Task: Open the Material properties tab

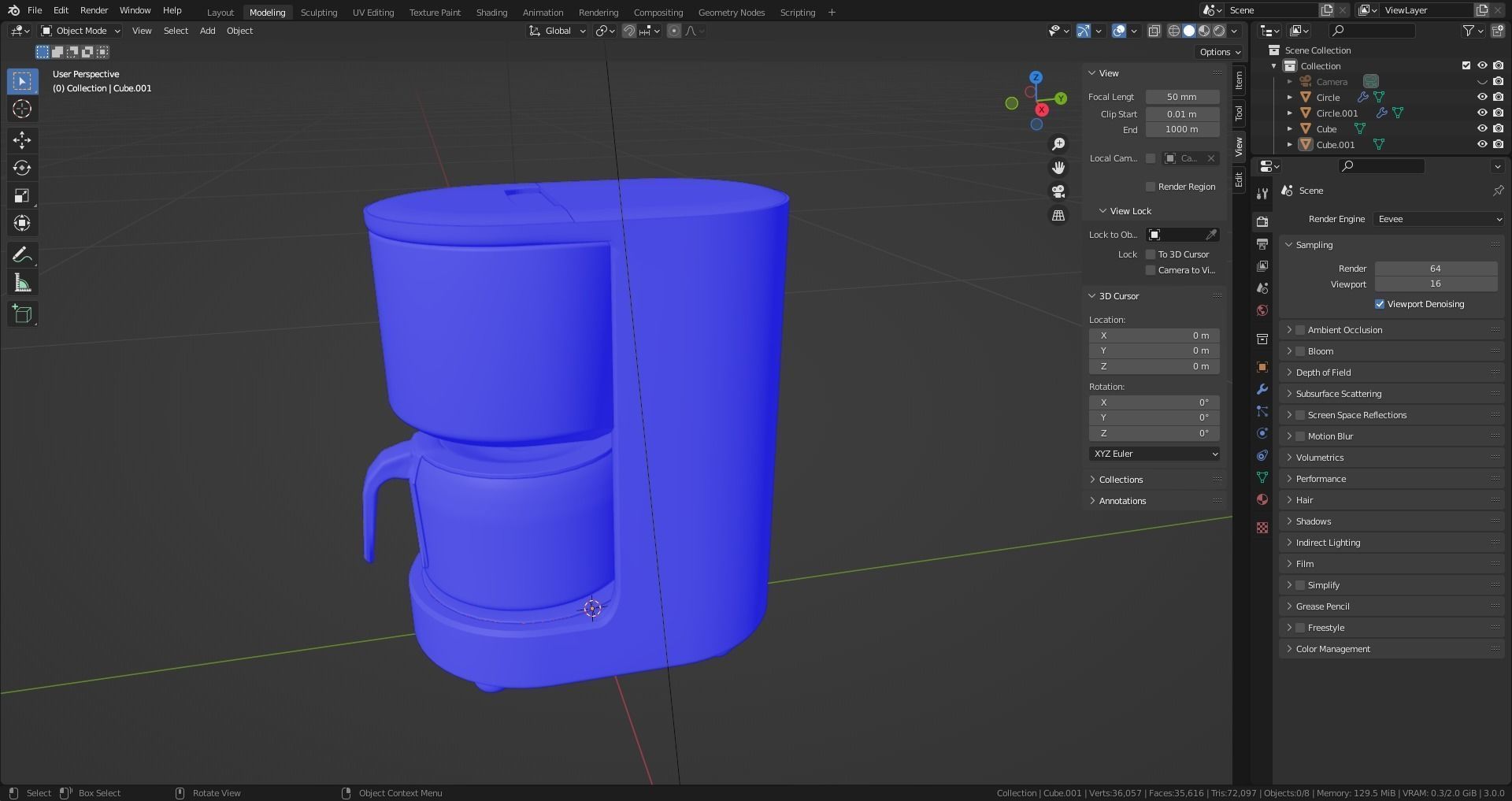Action: point(1262,499)
